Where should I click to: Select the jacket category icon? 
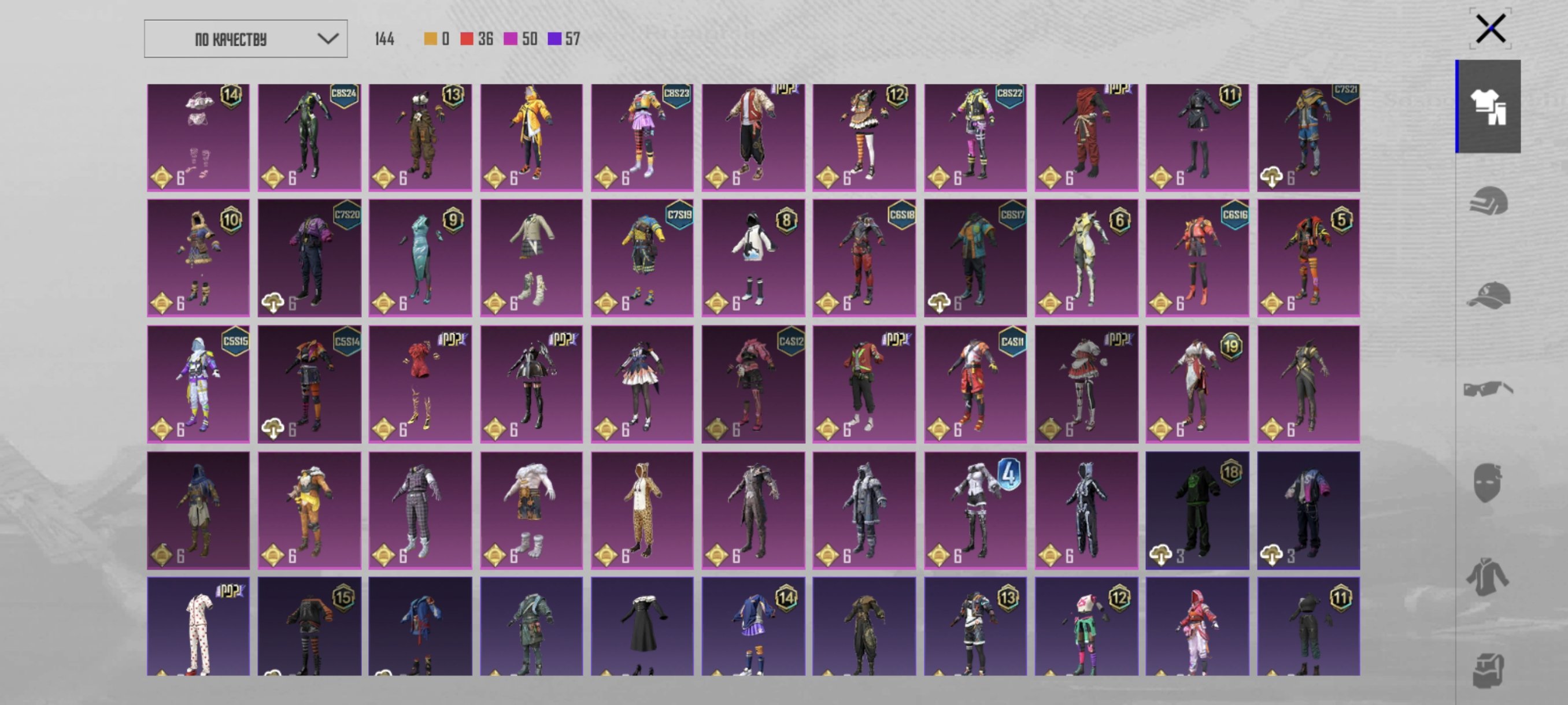[x=1488, y=577]
